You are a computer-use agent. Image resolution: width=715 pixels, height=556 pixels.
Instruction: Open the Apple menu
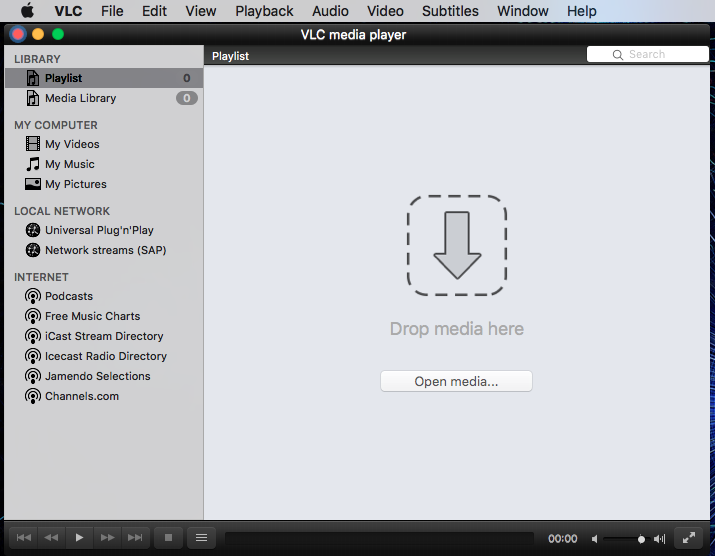28,10
